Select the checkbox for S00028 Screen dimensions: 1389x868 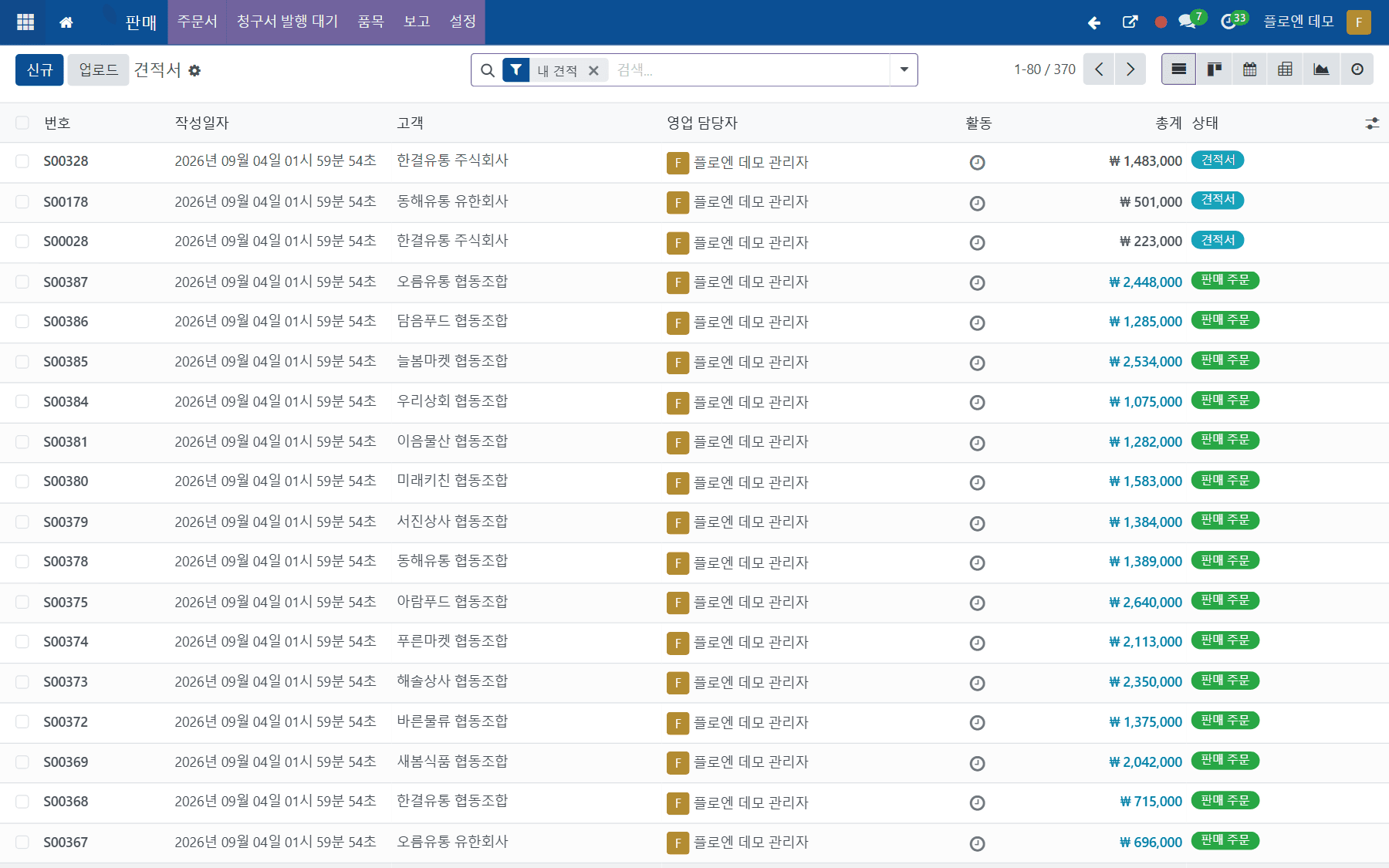[x=22, y=241]
